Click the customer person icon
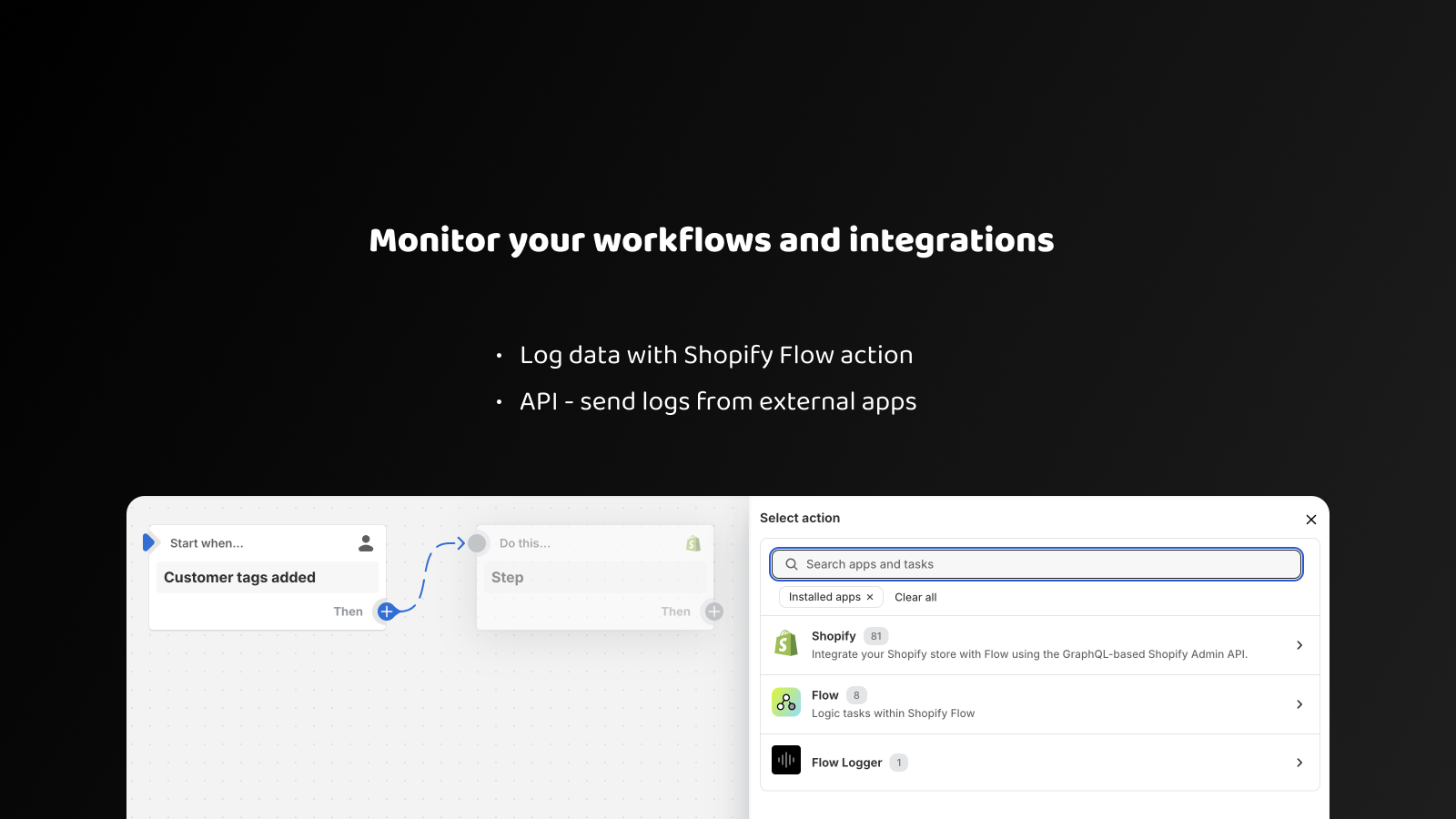This screenshot has width=1456, height=819. (366, 543)
